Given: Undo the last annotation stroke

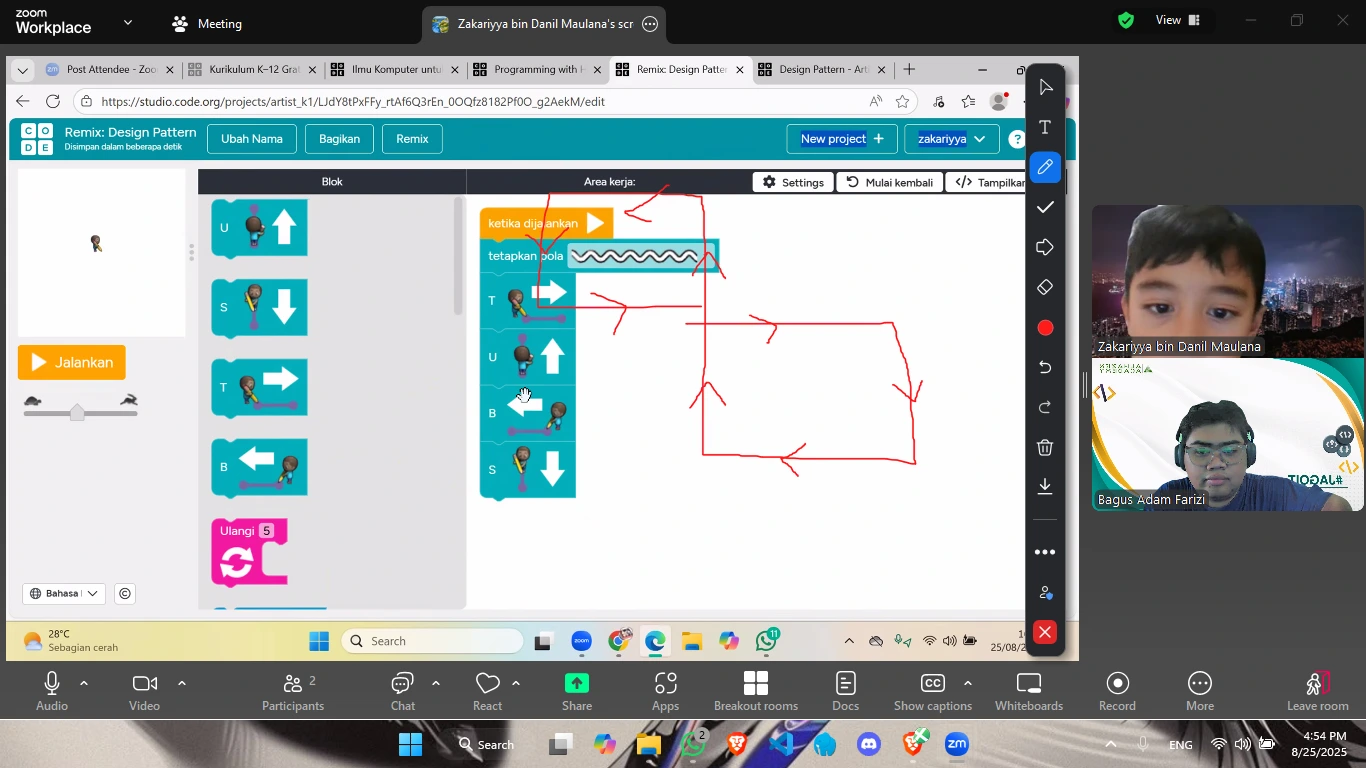Looking at the screenshot, I should pyautogui.click(x=1044, y=367).
